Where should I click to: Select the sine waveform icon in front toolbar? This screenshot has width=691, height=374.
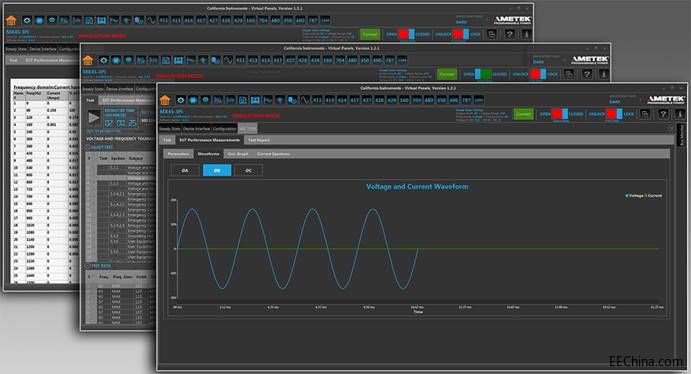tap(304, 100)
